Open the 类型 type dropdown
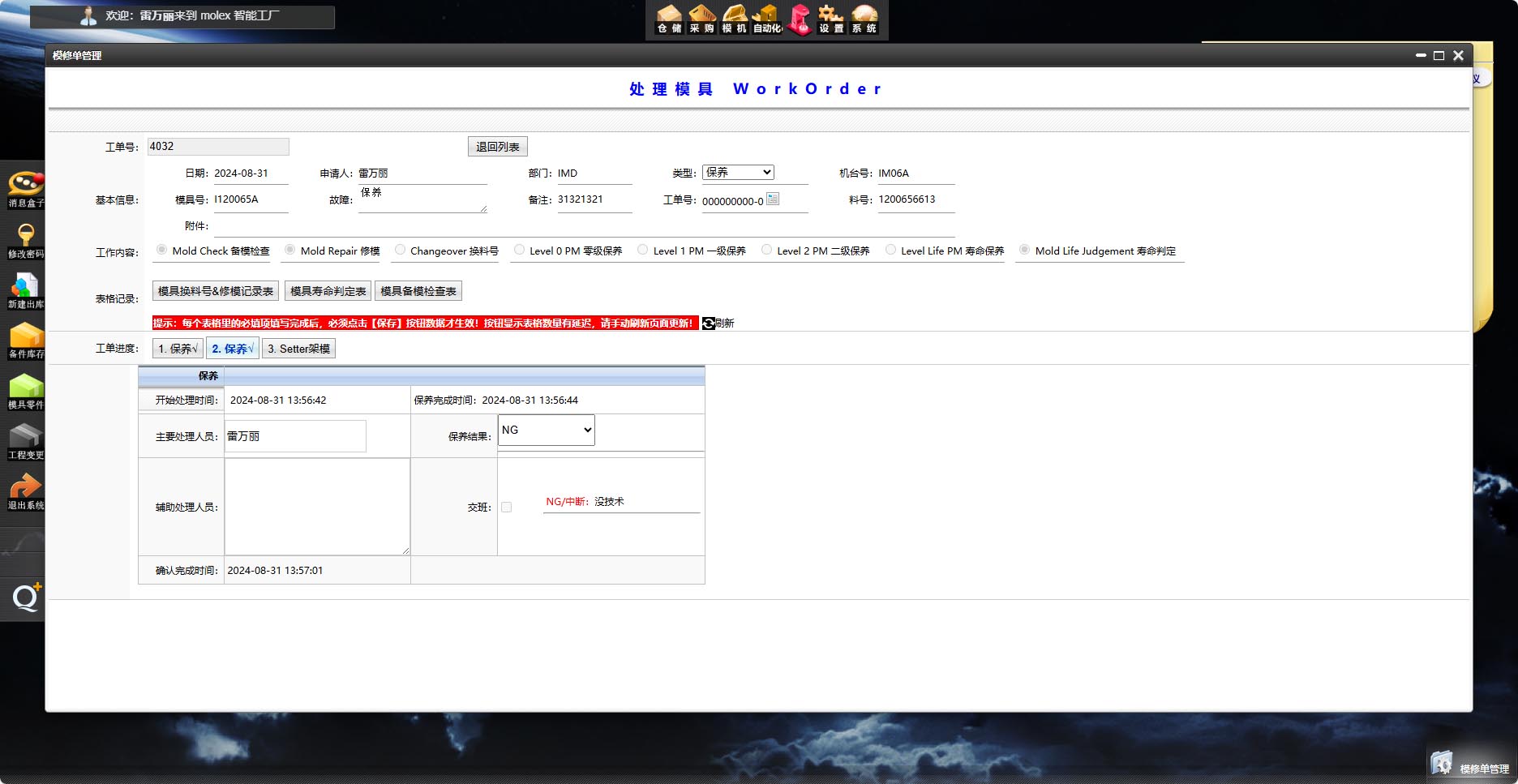Screen dimensions: 1518x784 pyautogui.click(x=738, y=173)
